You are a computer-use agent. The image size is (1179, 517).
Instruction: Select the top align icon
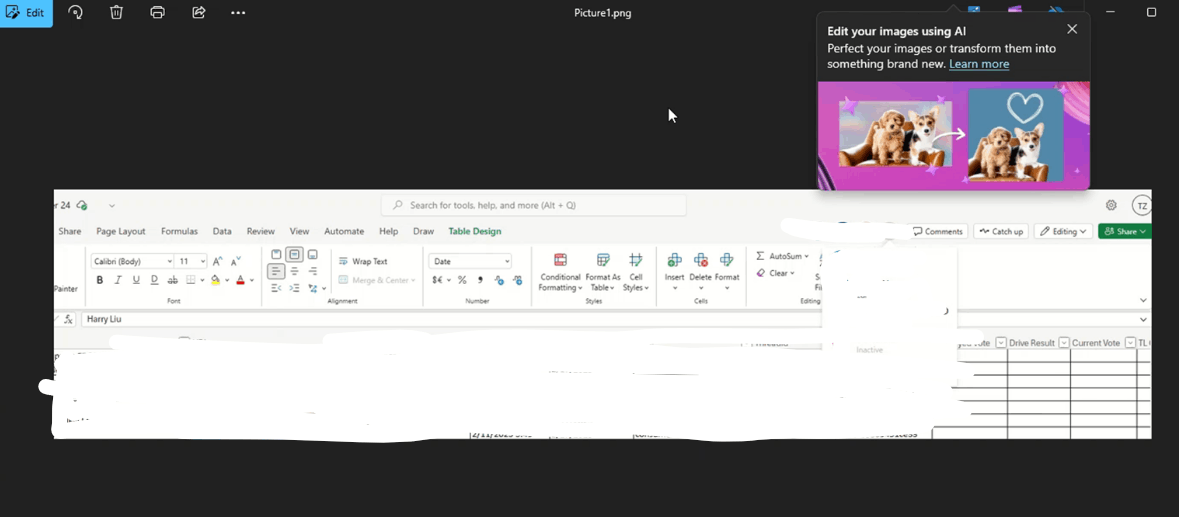[276, 255]
